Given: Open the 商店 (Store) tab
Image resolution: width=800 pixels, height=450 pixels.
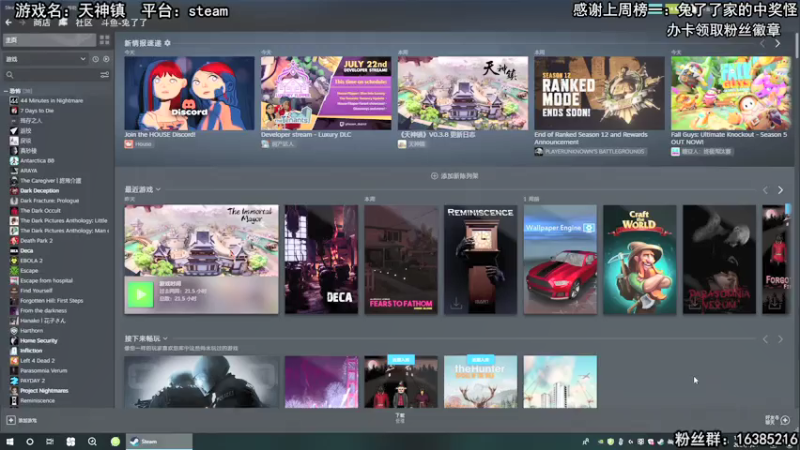Looking at the screenshot, I should click(x=42, y=23).
